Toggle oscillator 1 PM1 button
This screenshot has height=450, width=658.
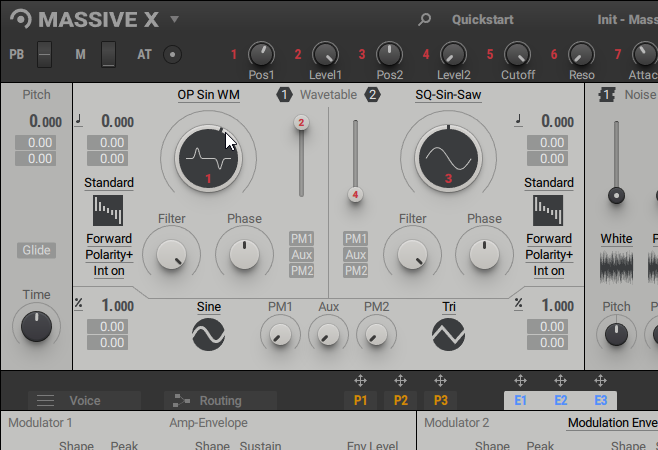[302, 238]
